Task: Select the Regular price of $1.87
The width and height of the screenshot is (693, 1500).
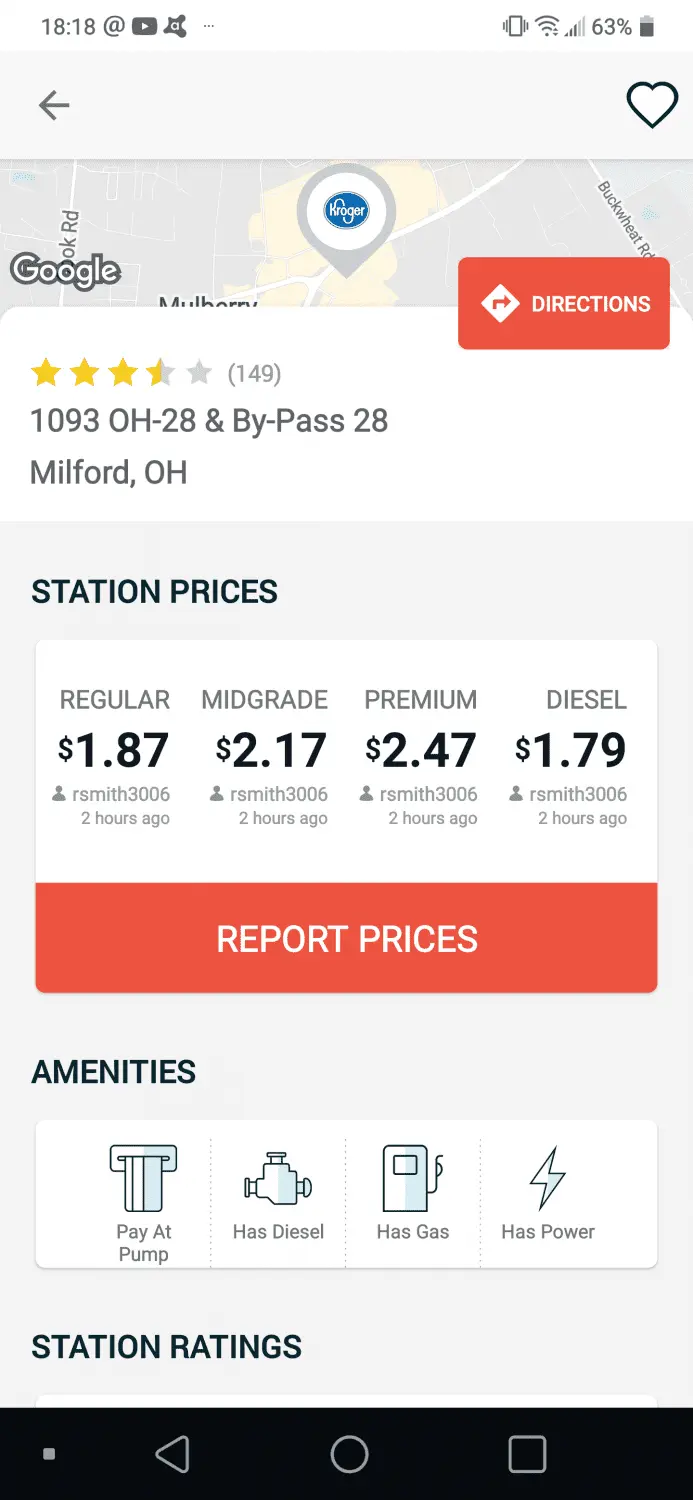Action: pyautogui.click(x=114, y=751)
